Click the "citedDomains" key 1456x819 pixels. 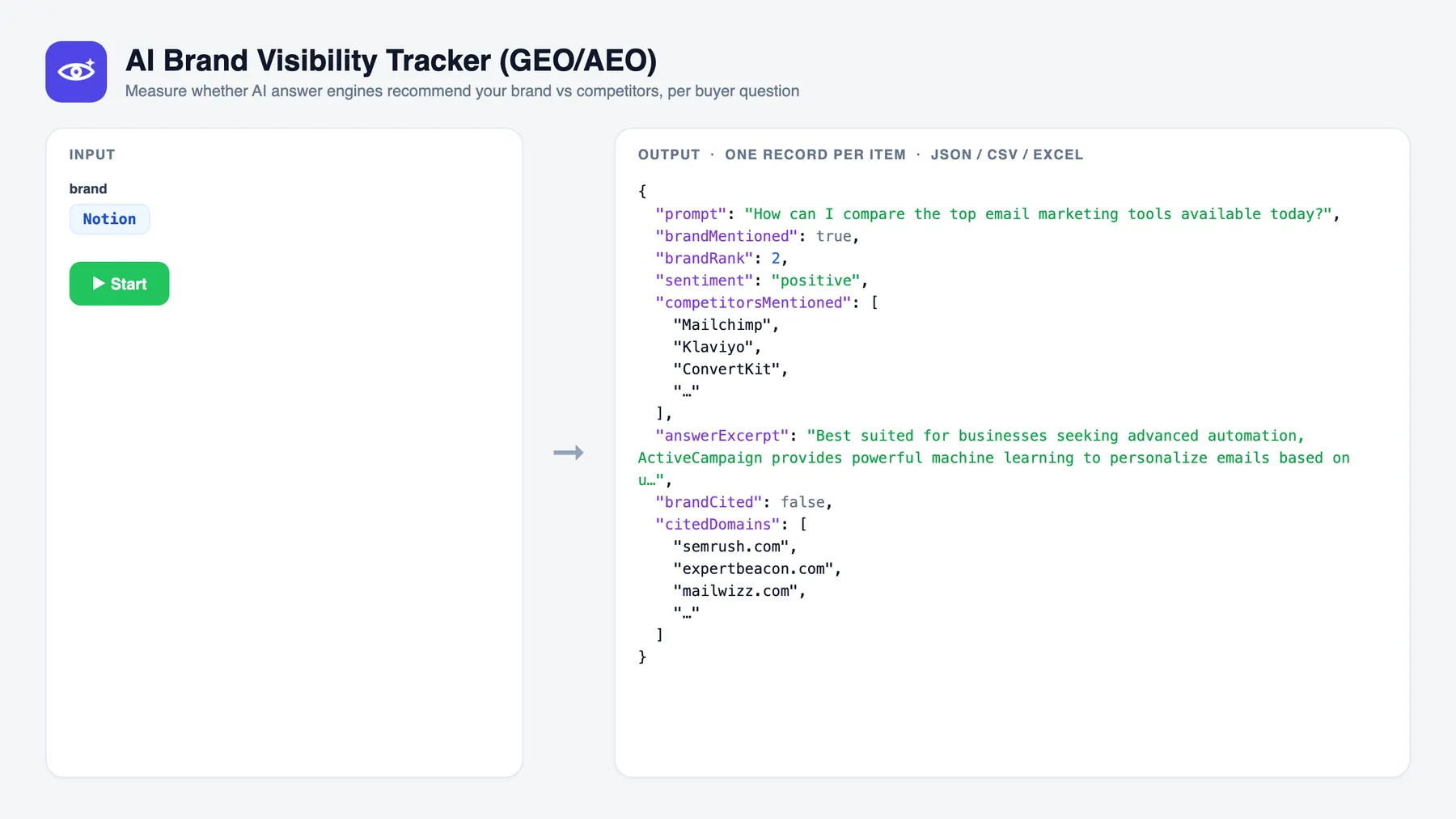tap(717, 525)
